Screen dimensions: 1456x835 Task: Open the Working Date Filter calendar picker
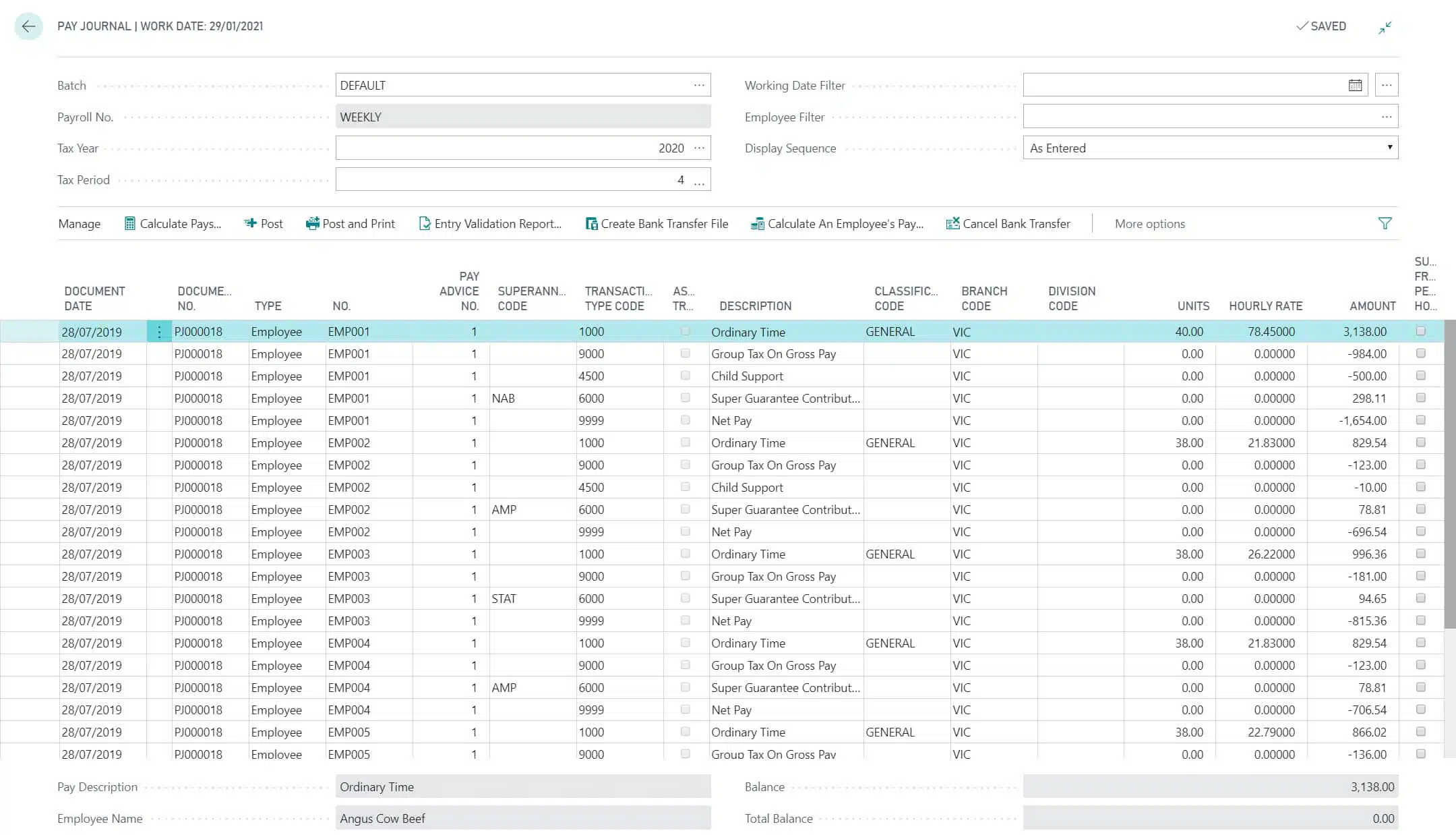1355,85
